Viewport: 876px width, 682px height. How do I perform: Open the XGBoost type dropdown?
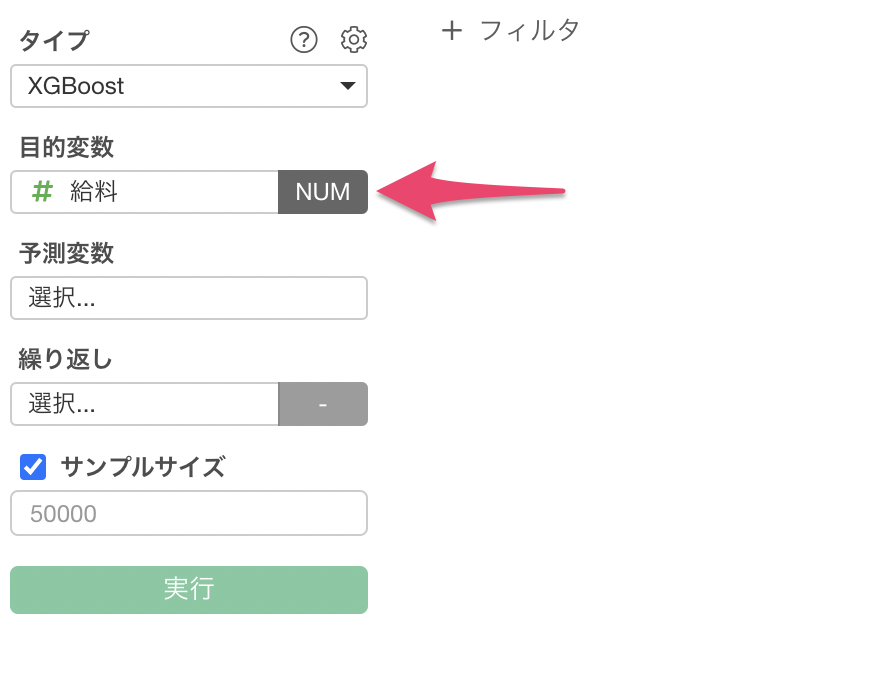pyautogui.click(x=189, y=86)
